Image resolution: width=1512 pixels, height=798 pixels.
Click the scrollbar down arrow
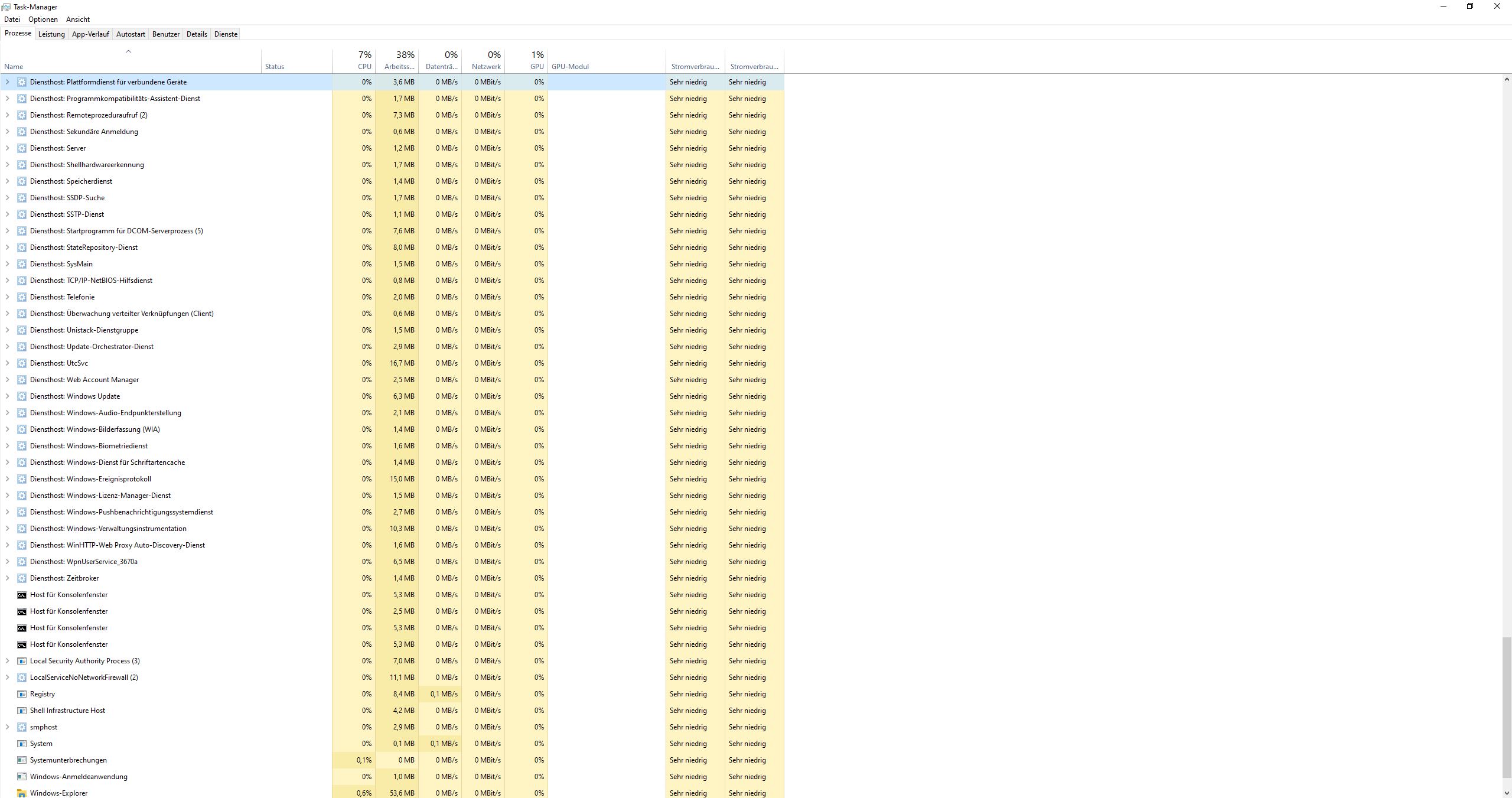(x=1507, y=793)
